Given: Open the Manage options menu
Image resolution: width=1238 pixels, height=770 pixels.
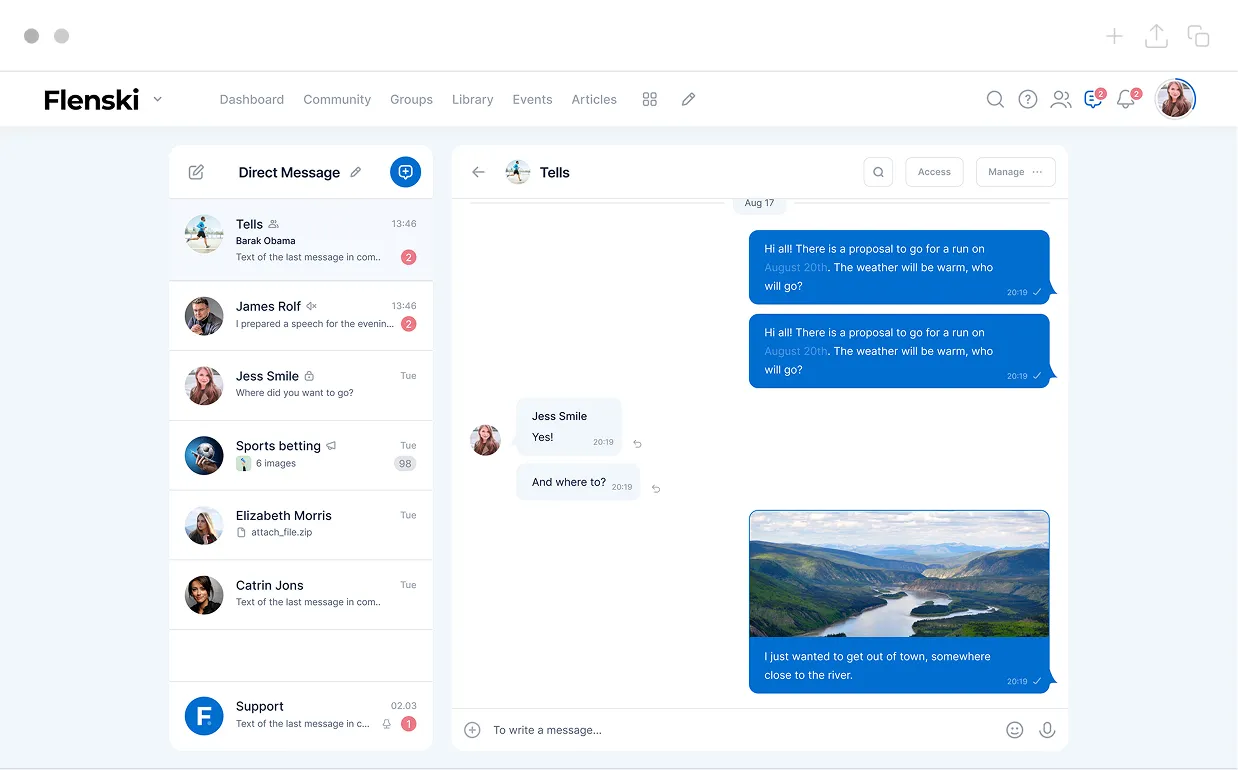Looking at the screenshot, I should 1015,172.
